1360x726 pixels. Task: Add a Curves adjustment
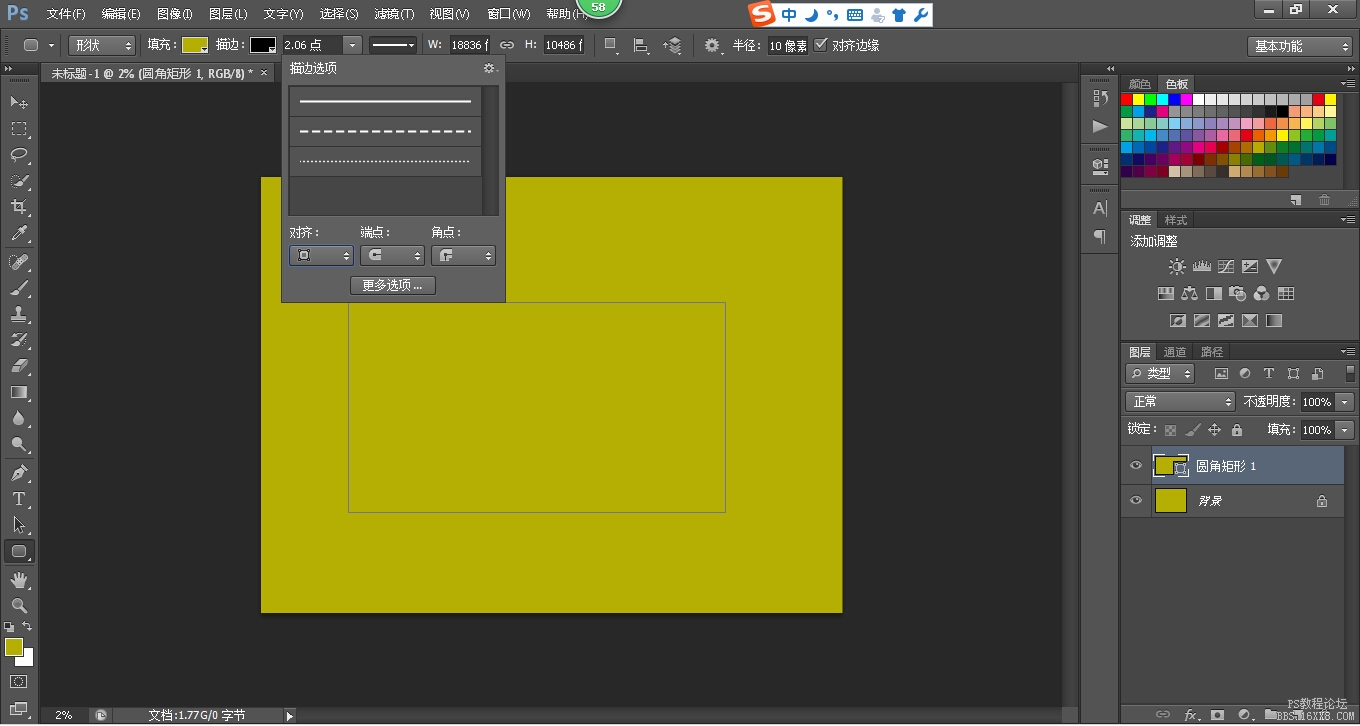click(x=1226, y=267)
